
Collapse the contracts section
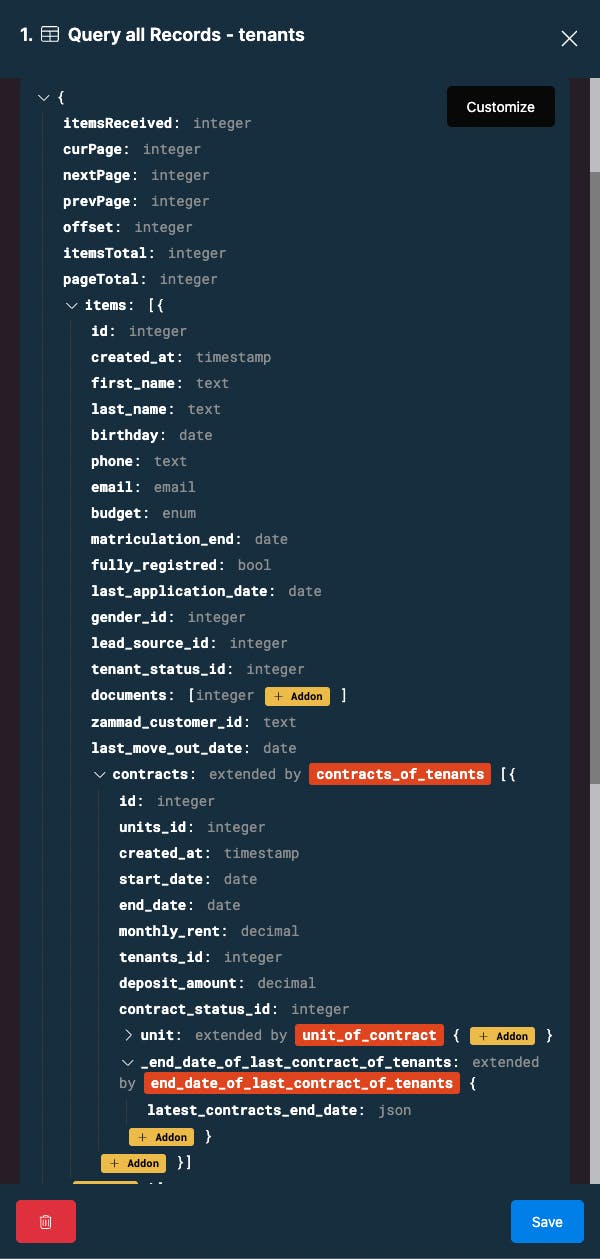[x=100, y=775]
